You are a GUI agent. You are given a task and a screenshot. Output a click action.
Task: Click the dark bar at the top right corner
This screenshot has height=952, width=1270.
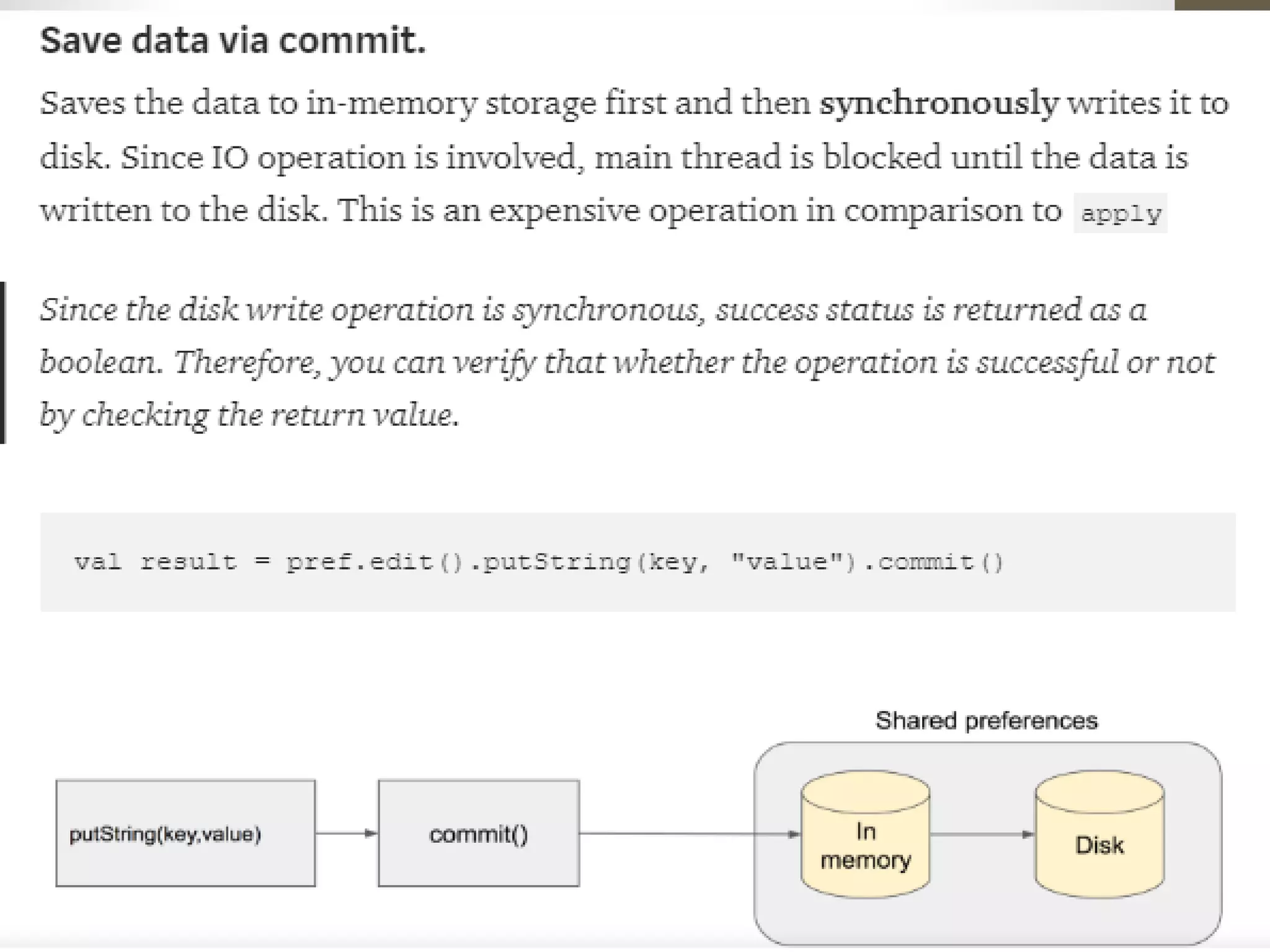[1222, 5]
